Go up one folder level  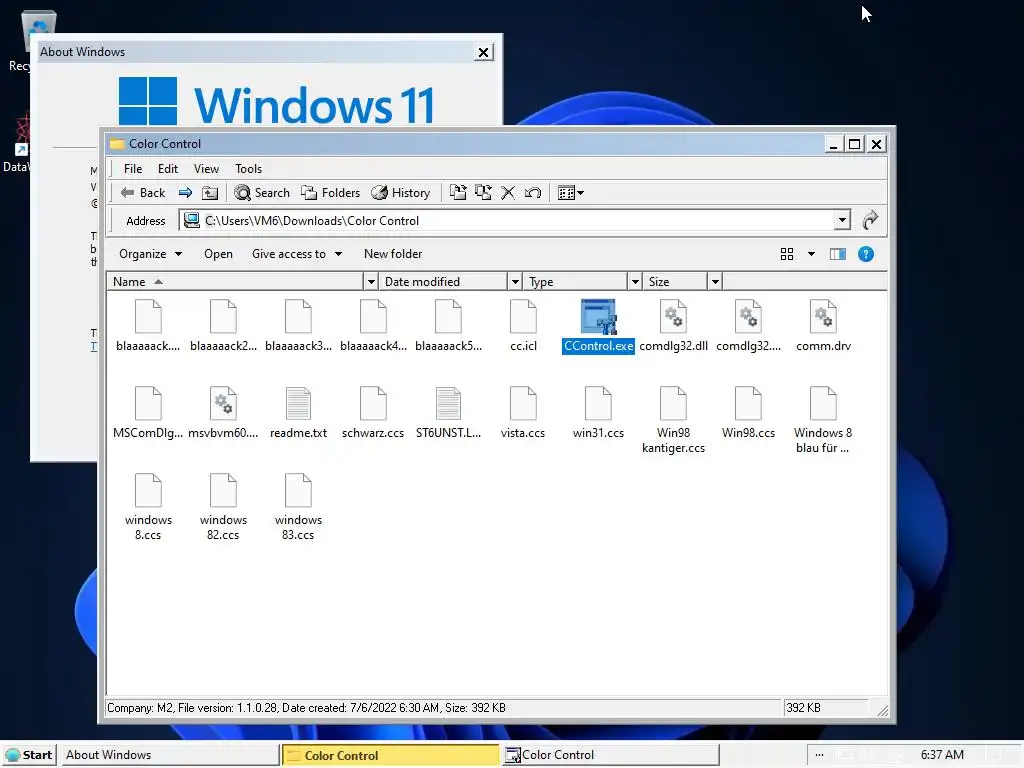pos(210,193)
